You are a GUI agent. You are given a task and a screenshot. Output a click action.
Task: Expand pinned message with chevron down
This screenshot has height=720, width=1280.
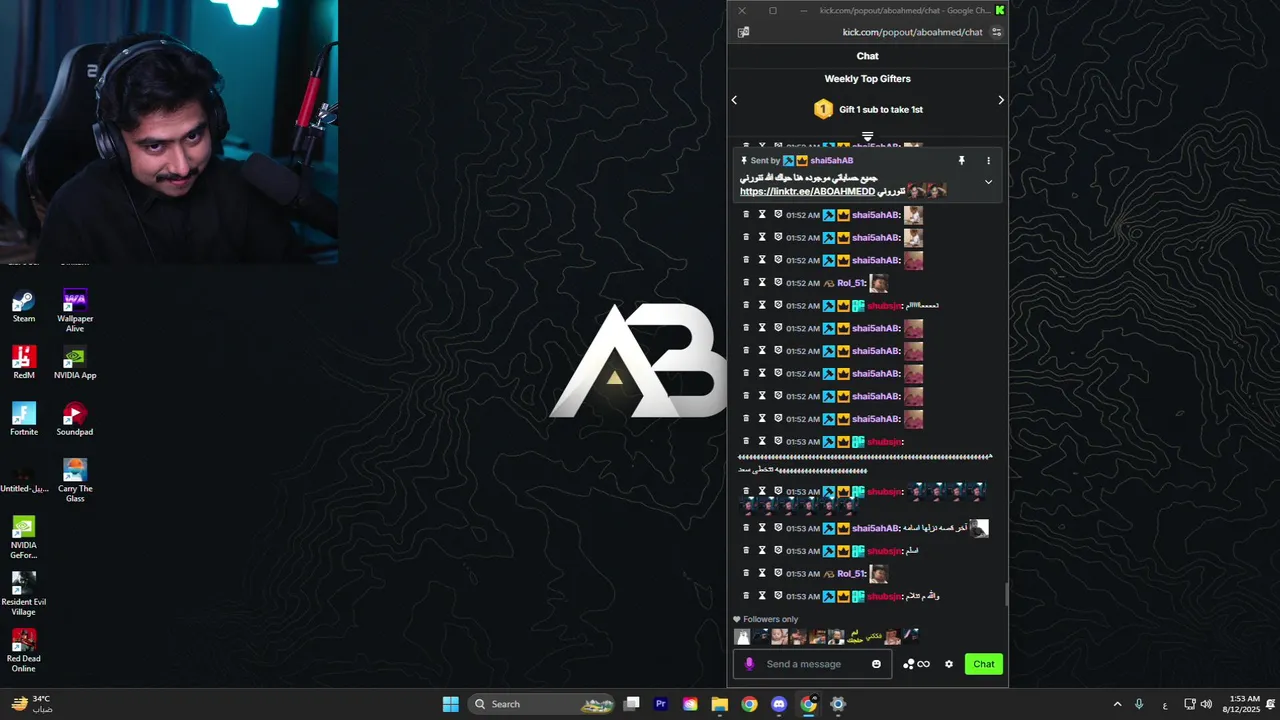988,182
